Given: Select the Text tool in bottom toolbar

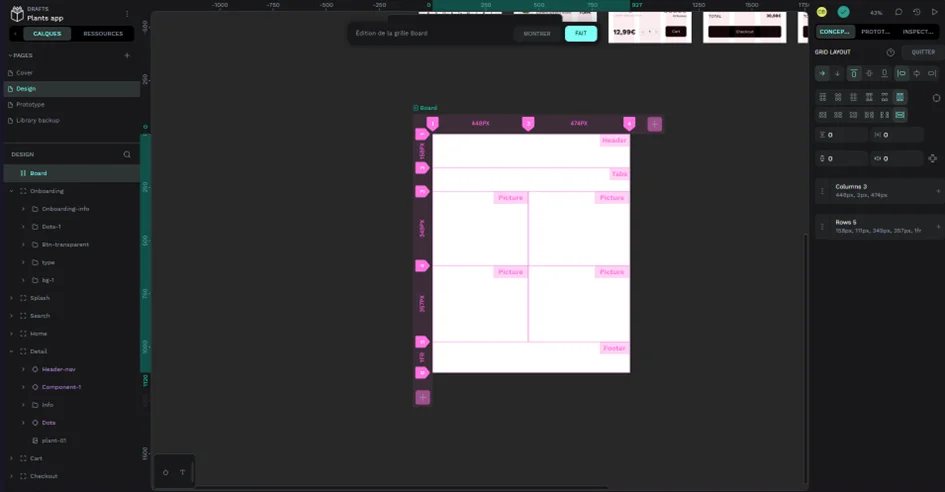Looking at the screenshot, I should coord(183,472).
